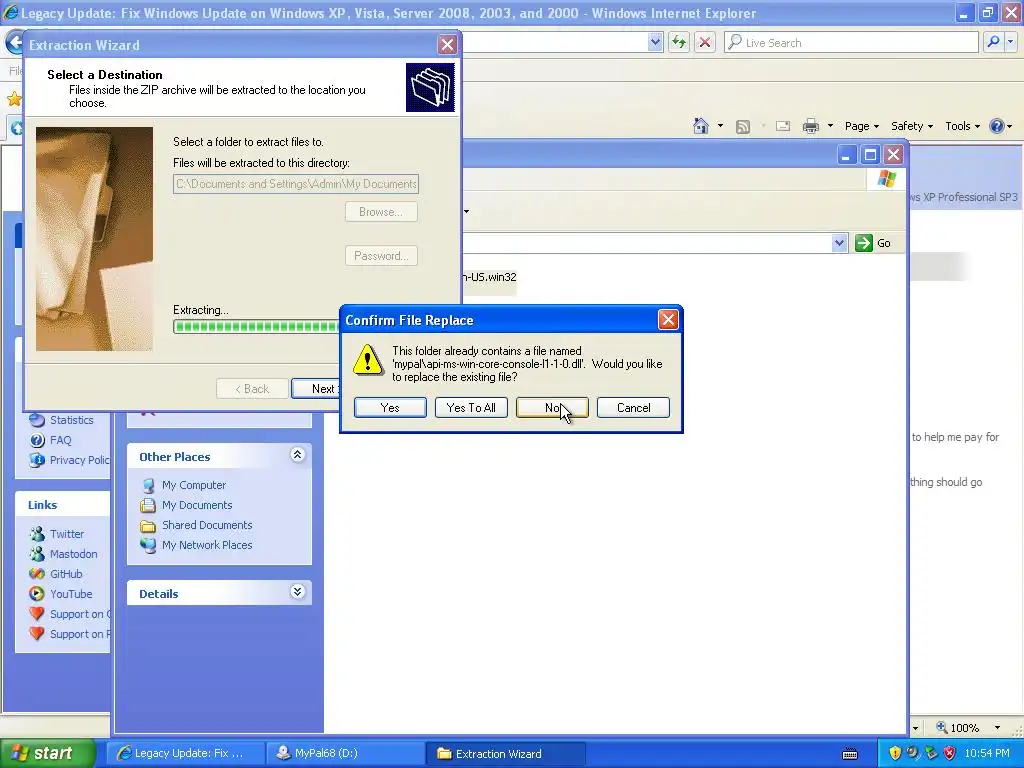1024x768 pixels.
Task: Click the keyboard tray icon
Action: pos(850,754)
